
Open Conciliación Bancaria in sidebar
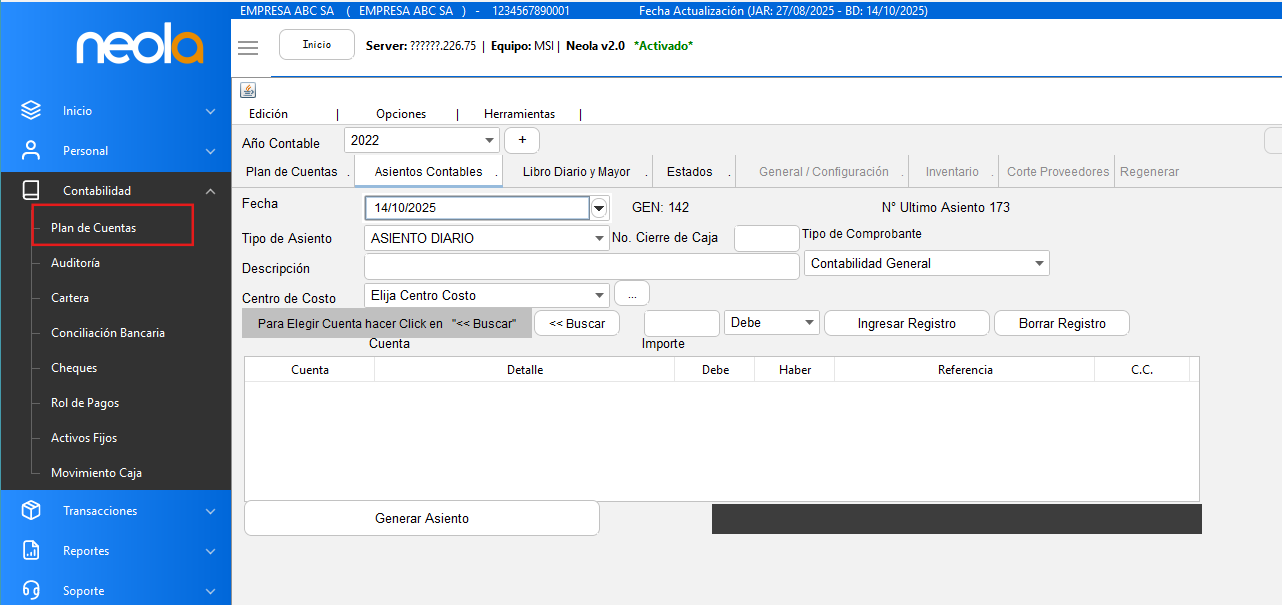pyautogui.click(x=108, y=333)
